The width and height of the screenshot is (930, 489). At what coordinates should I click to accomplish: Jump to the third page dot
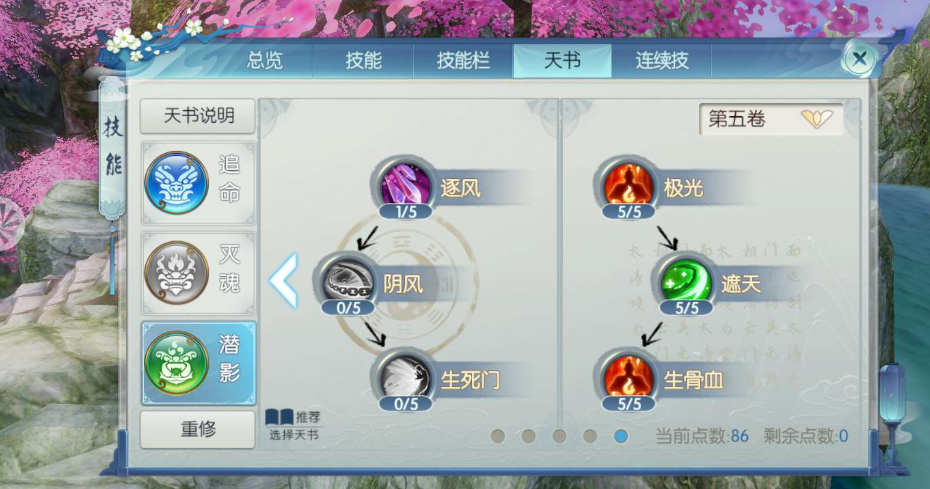(559, 436)
